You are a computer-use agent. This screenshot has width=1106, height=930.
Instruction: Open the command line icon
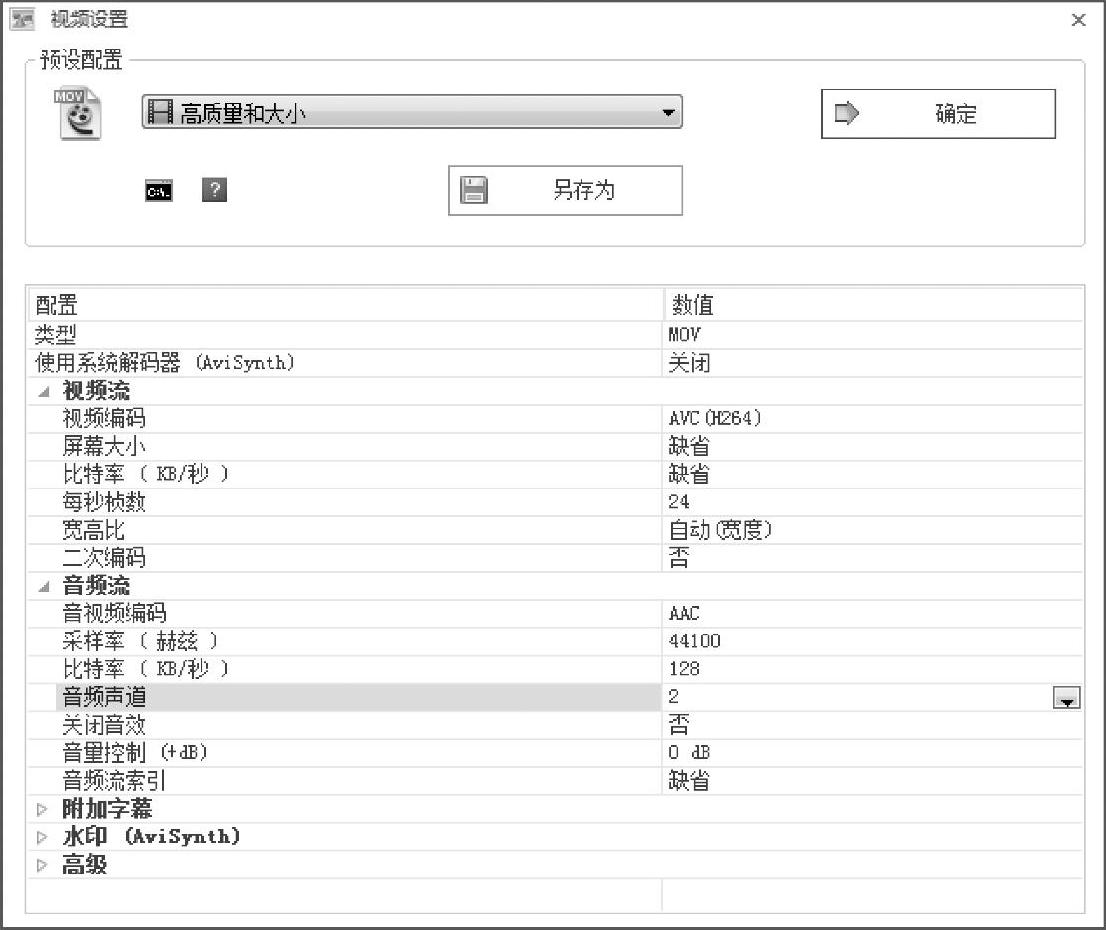click(159, 191)
